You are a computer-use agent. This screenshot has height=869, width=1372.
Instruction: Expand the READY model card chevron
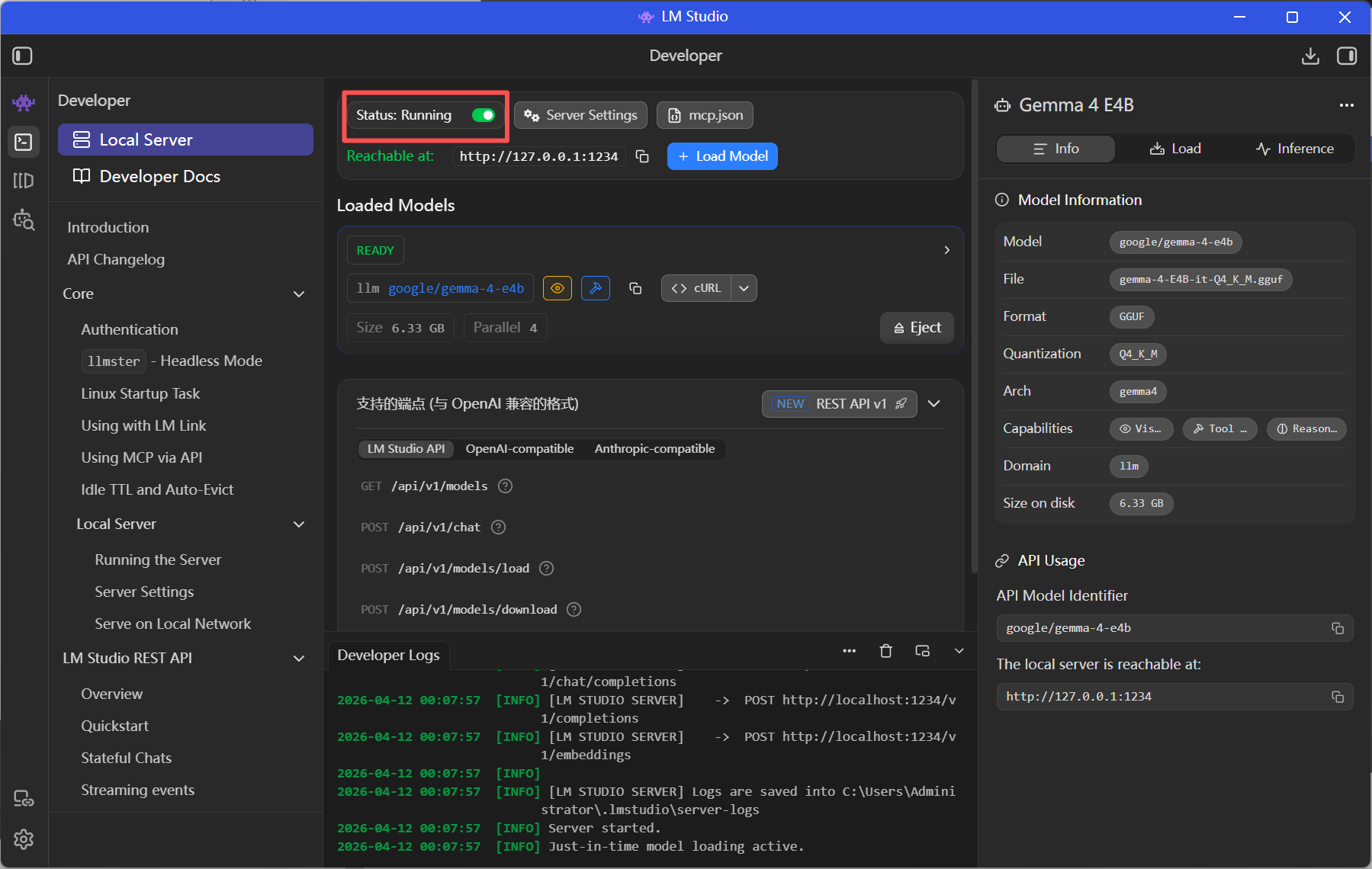(x=947, y=250)
